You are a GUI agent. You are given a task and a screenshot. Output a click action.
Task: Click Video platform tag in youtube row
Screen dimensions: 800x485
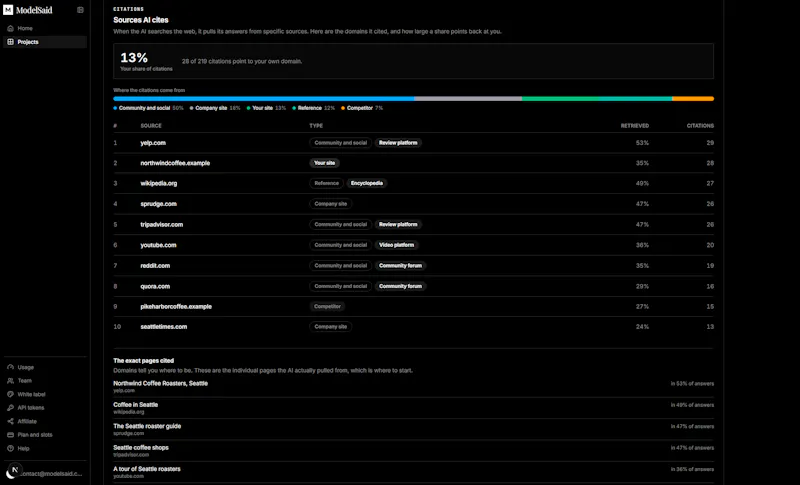pyautogui.click(x=396, y=245)
